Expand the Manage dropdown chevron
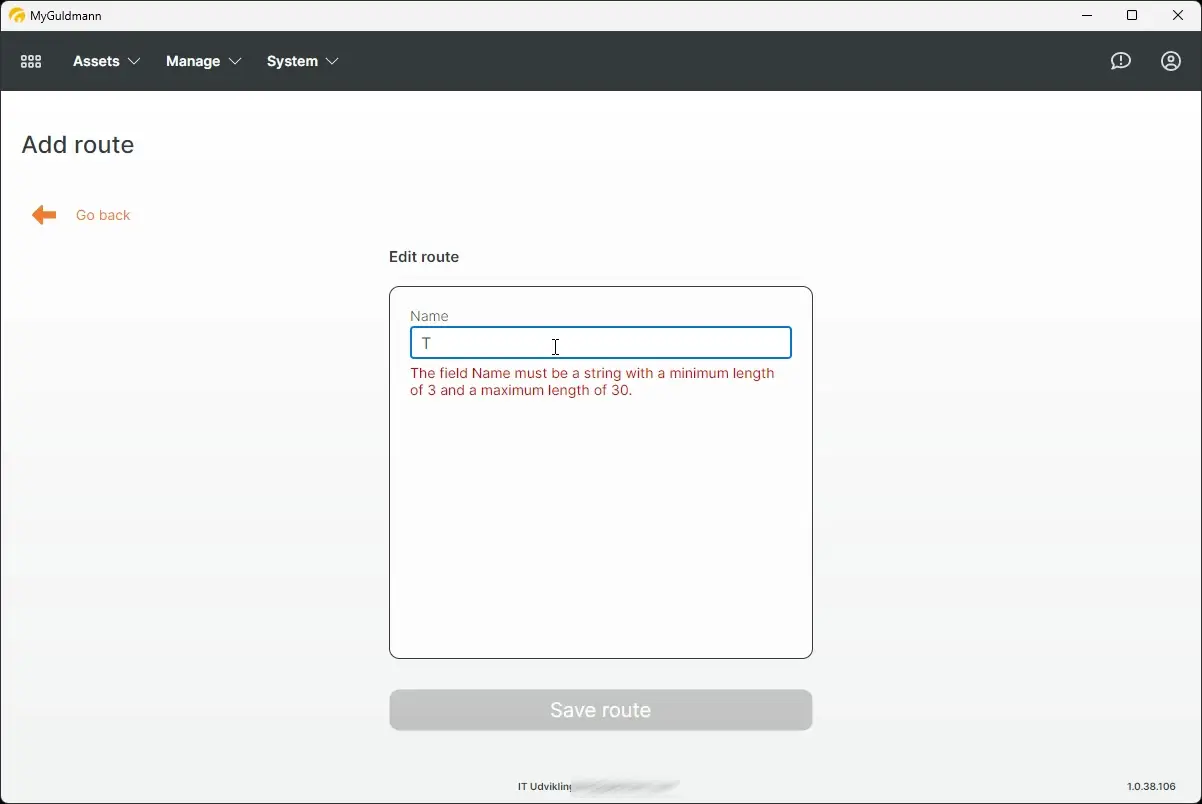Screen dimensions: 1202x804 tap(237, 61)
